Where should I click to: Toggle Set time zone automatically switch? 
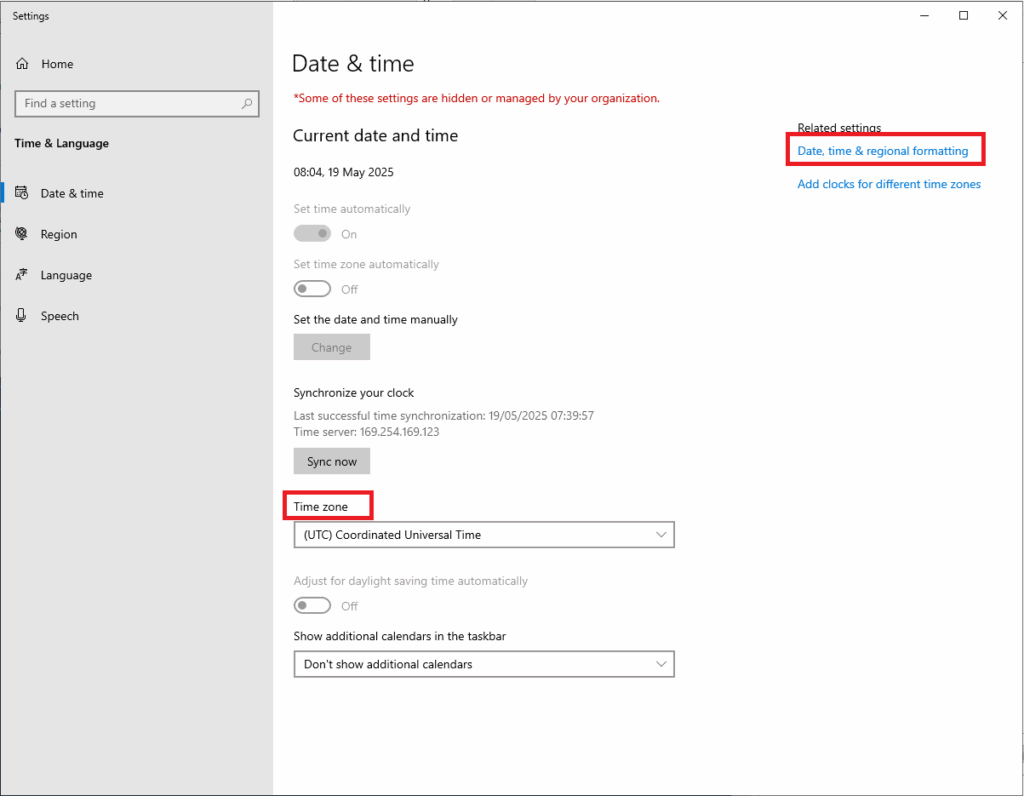[312, 289]
